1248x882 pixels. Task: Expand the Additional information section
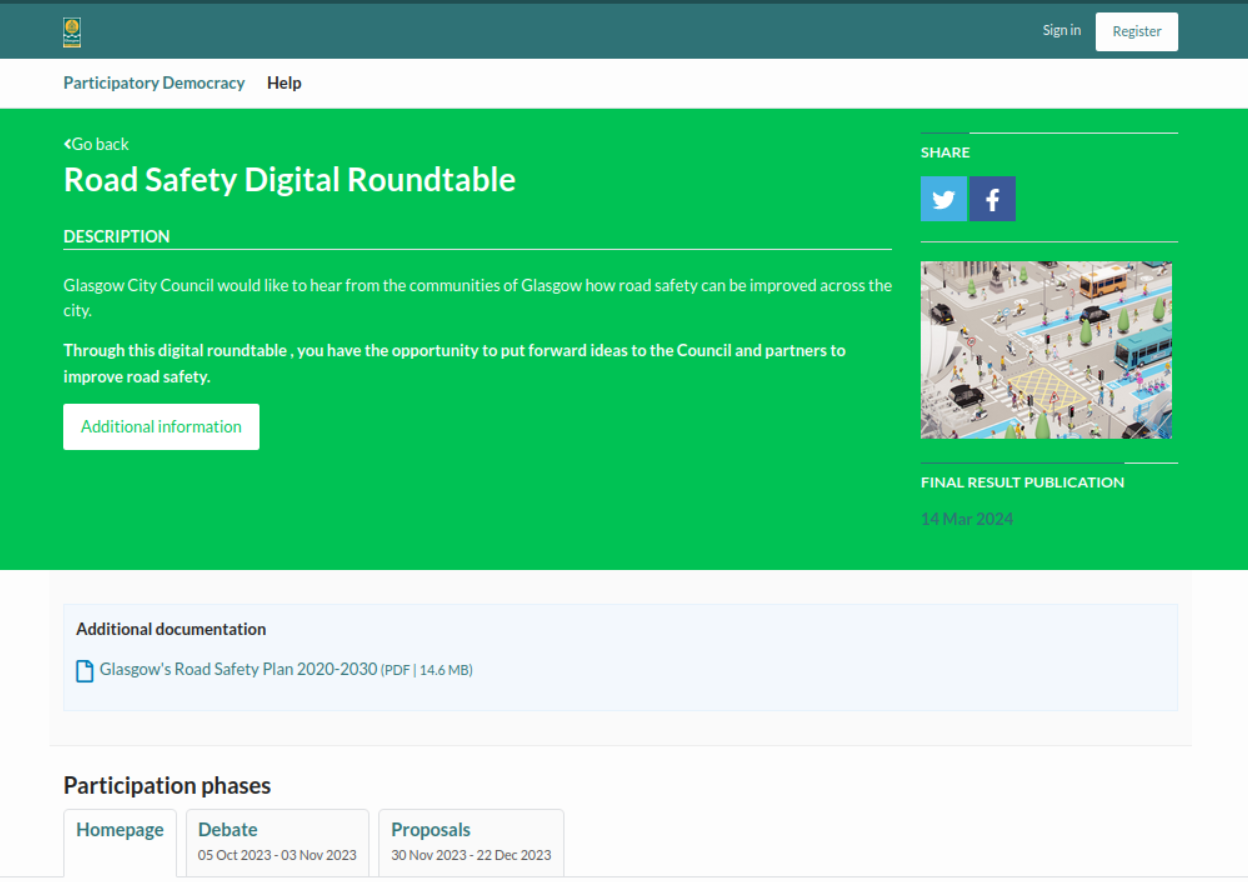[161, 427]
